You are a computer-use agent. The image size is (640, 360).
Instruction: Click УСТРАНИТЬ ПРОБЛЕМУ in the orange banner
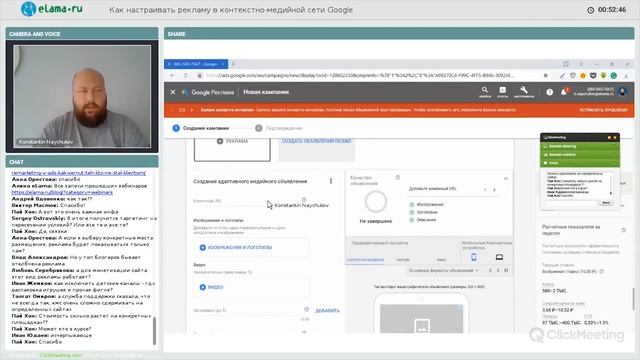pos(603,110)
